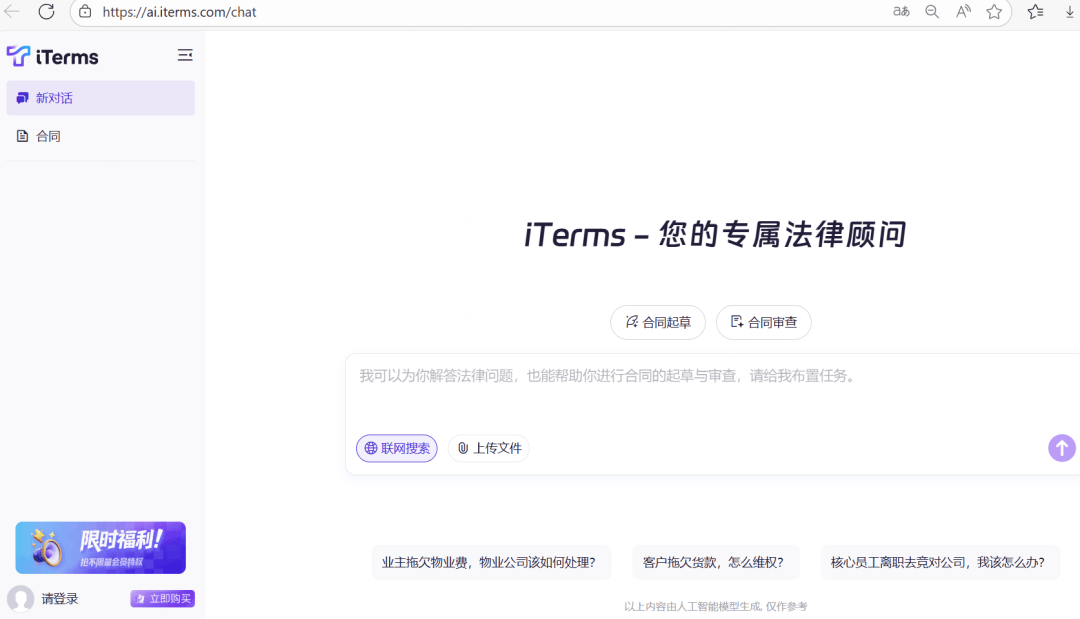The height and width of the screenshot is (619, 1080).
Task: Open the 合同 section in the sidebar
Action: (48, 135)
